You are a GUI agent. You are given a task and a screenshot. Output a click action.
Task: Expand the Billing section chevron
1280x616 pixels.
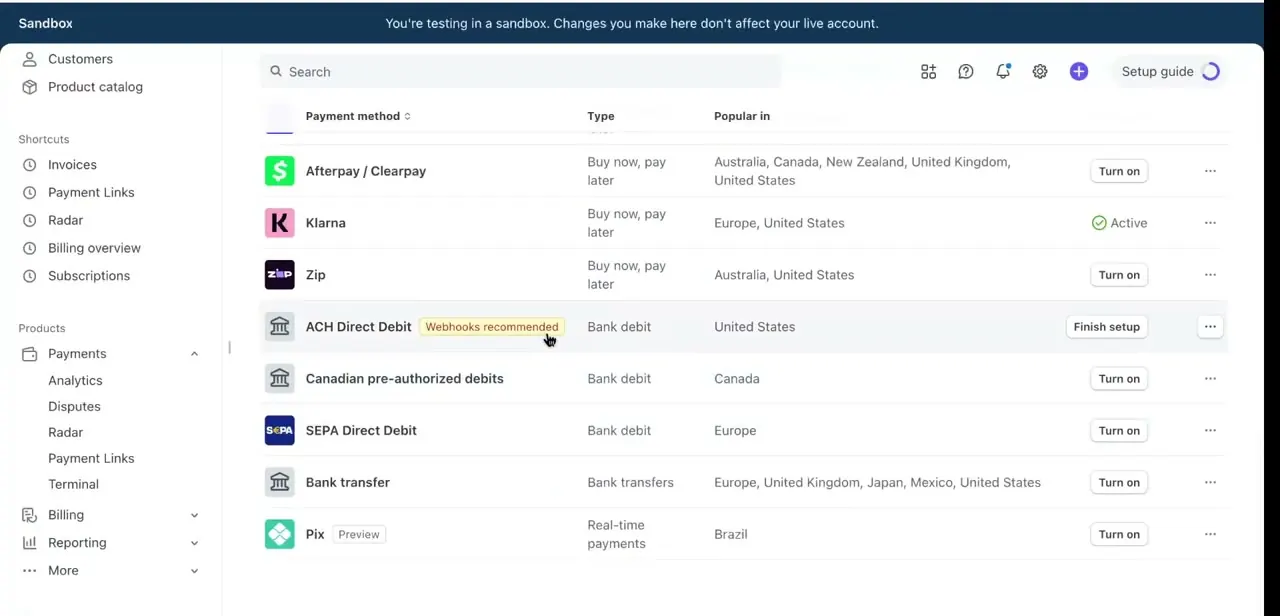[194, 515]
